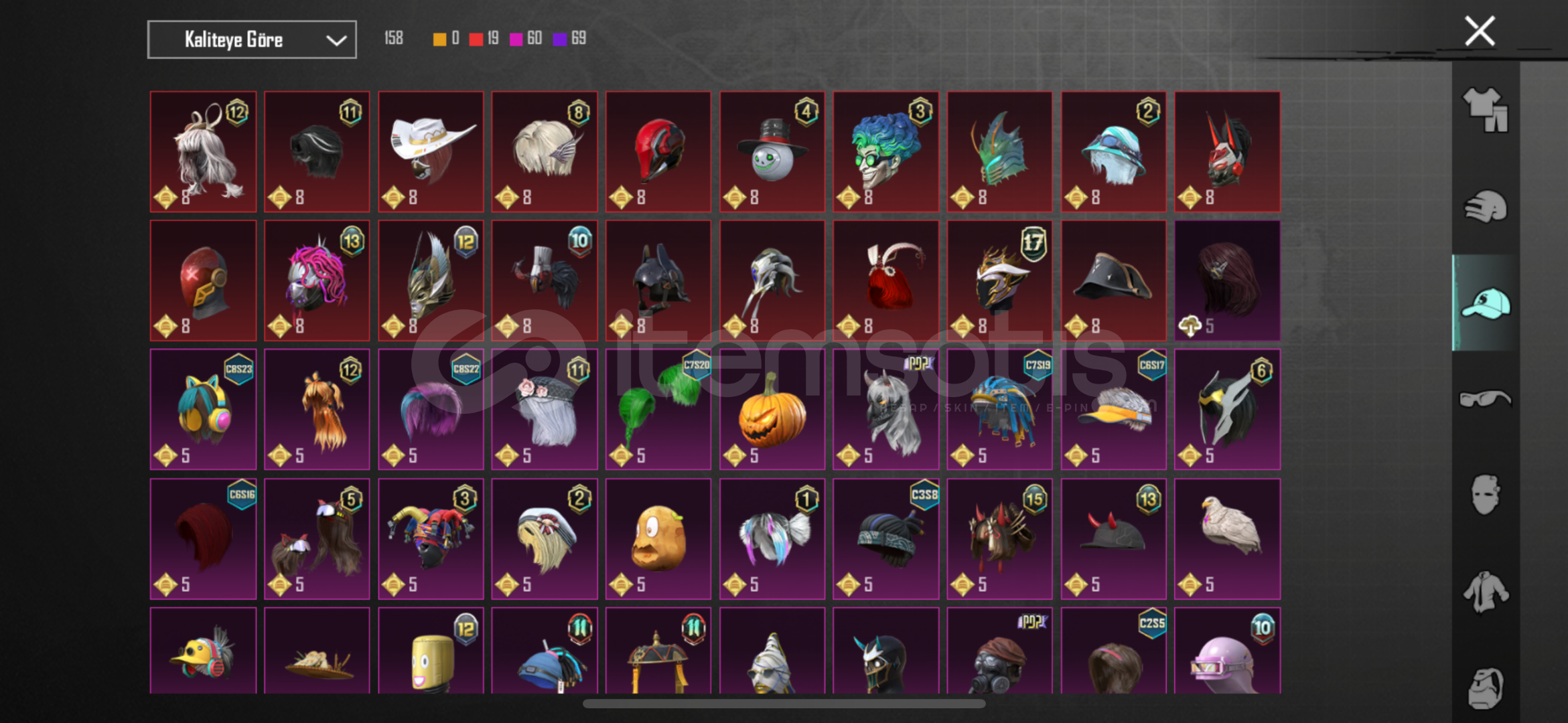Image resolution: width=1568 pixels, height=723 pixels.
Task: Close the inventory with the X
Action: [x=1480, y=31]
